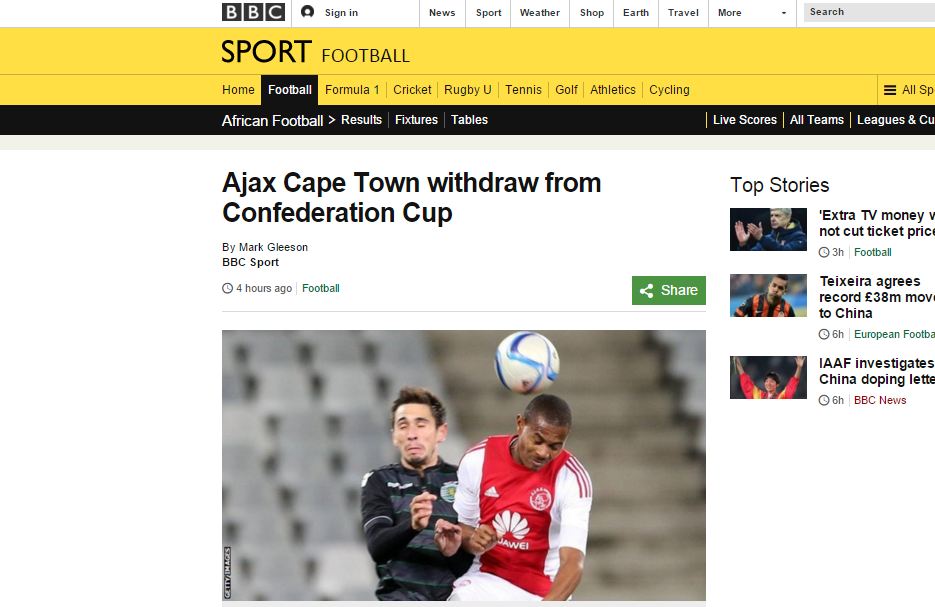Open Results under African Football
The height and width of the screenshot is (607, 935).
click(361, 120)
